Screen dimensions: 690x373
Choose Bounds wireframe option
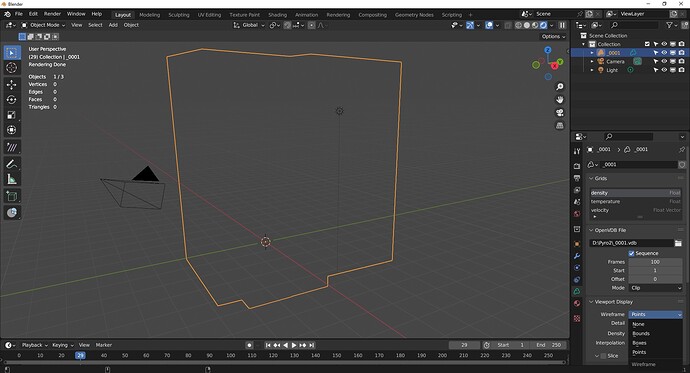(x=641, y=333)
